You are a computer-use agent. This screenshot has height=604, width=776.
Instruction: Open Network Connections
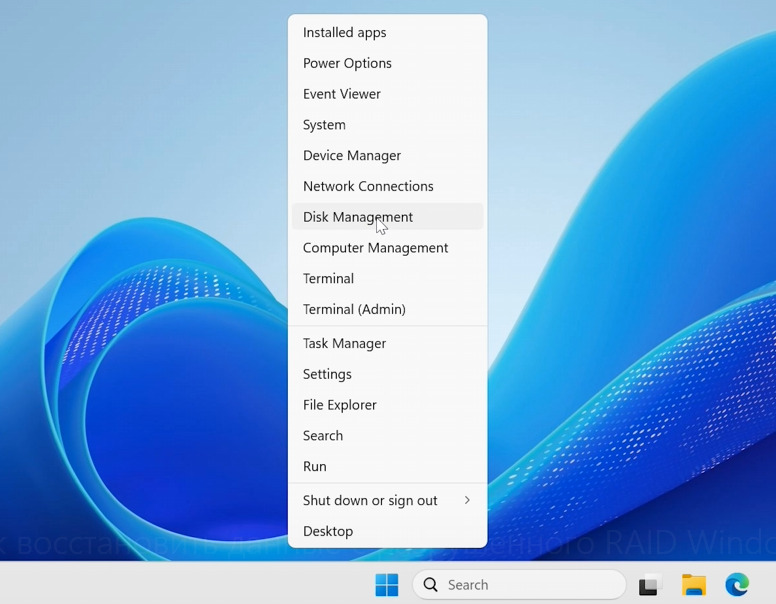click(x=388, y=186)
